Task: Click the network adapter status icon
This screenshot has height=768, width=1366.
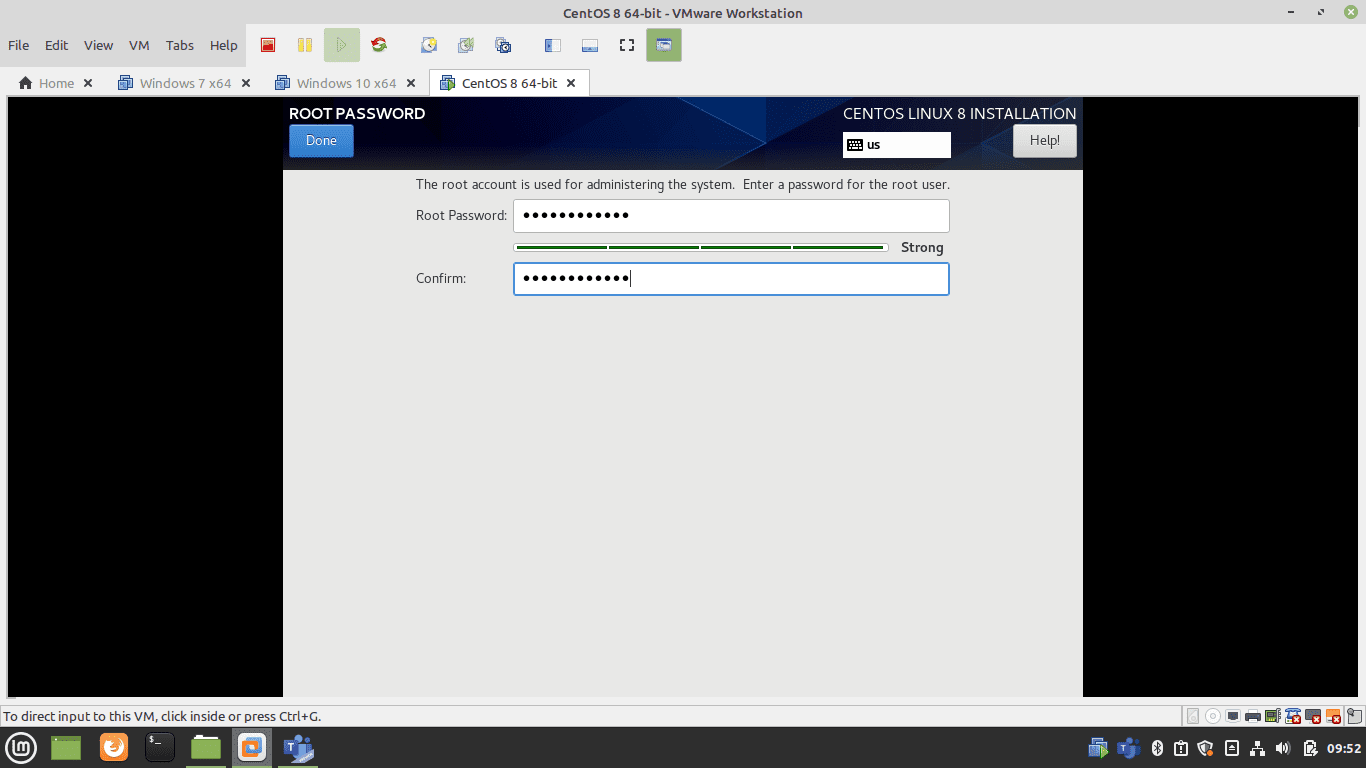Action: click(1233, 716)
